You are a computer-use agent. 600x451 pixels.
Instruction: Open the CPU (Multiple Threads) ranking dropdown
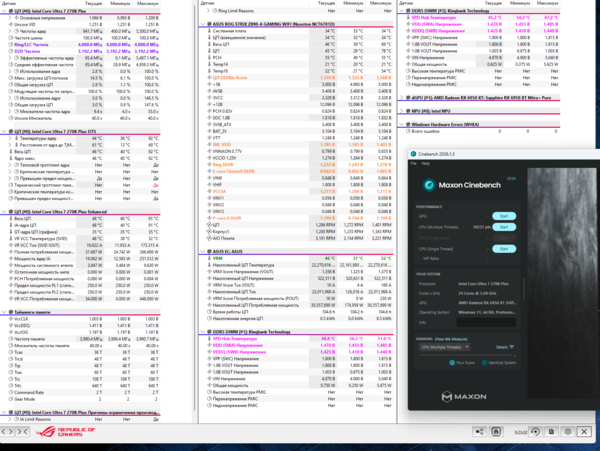click(x=444, y=347)
